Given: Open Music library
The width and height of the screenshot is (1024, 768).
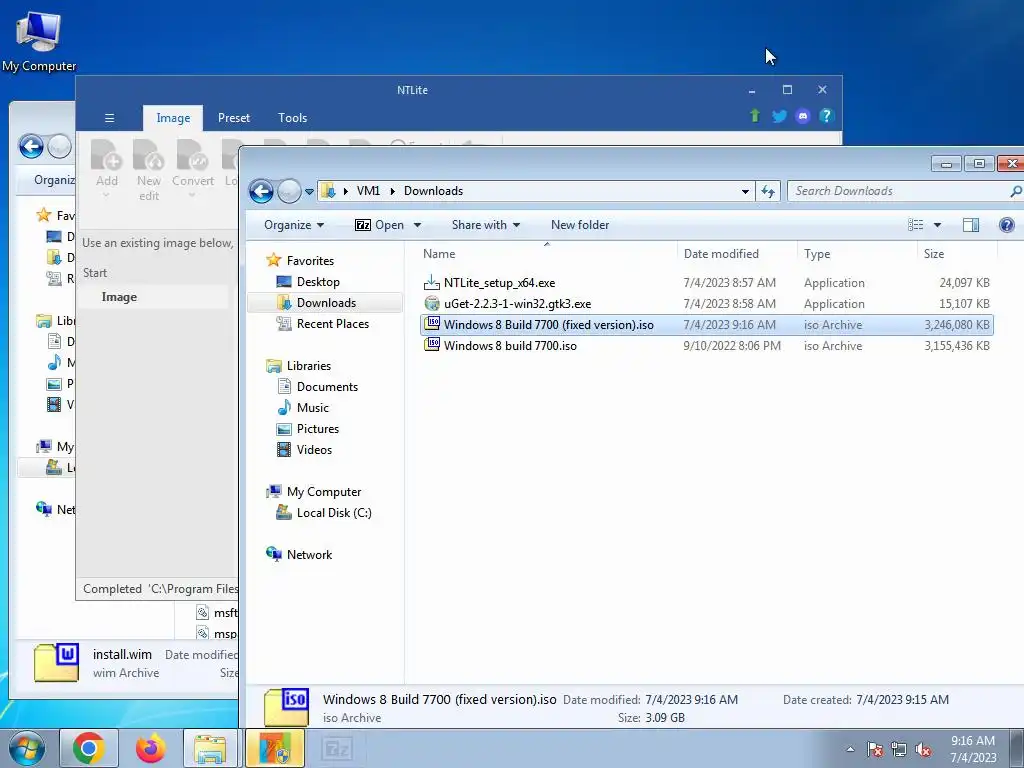Looking at the screenshot, I should point(312,408).
